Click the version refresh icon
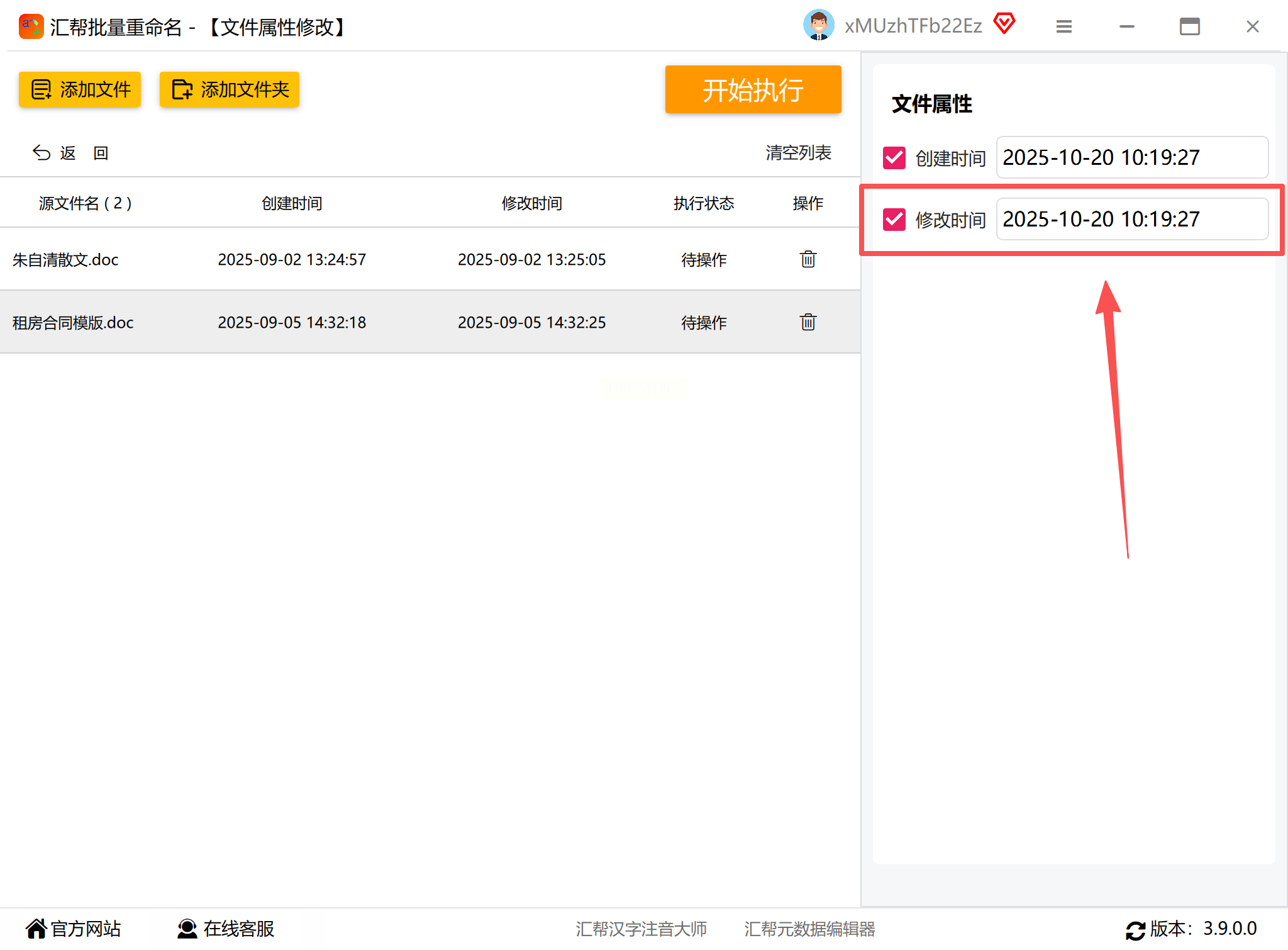 1135,930
